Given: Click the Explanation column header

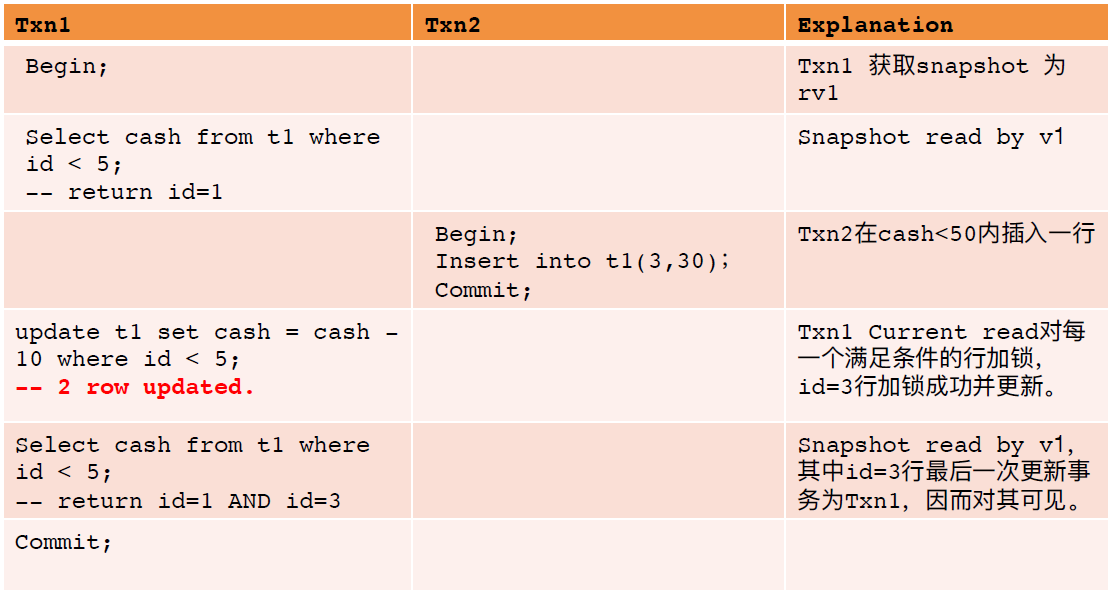Looking at the screenshot, I should (x=875, y=25).
